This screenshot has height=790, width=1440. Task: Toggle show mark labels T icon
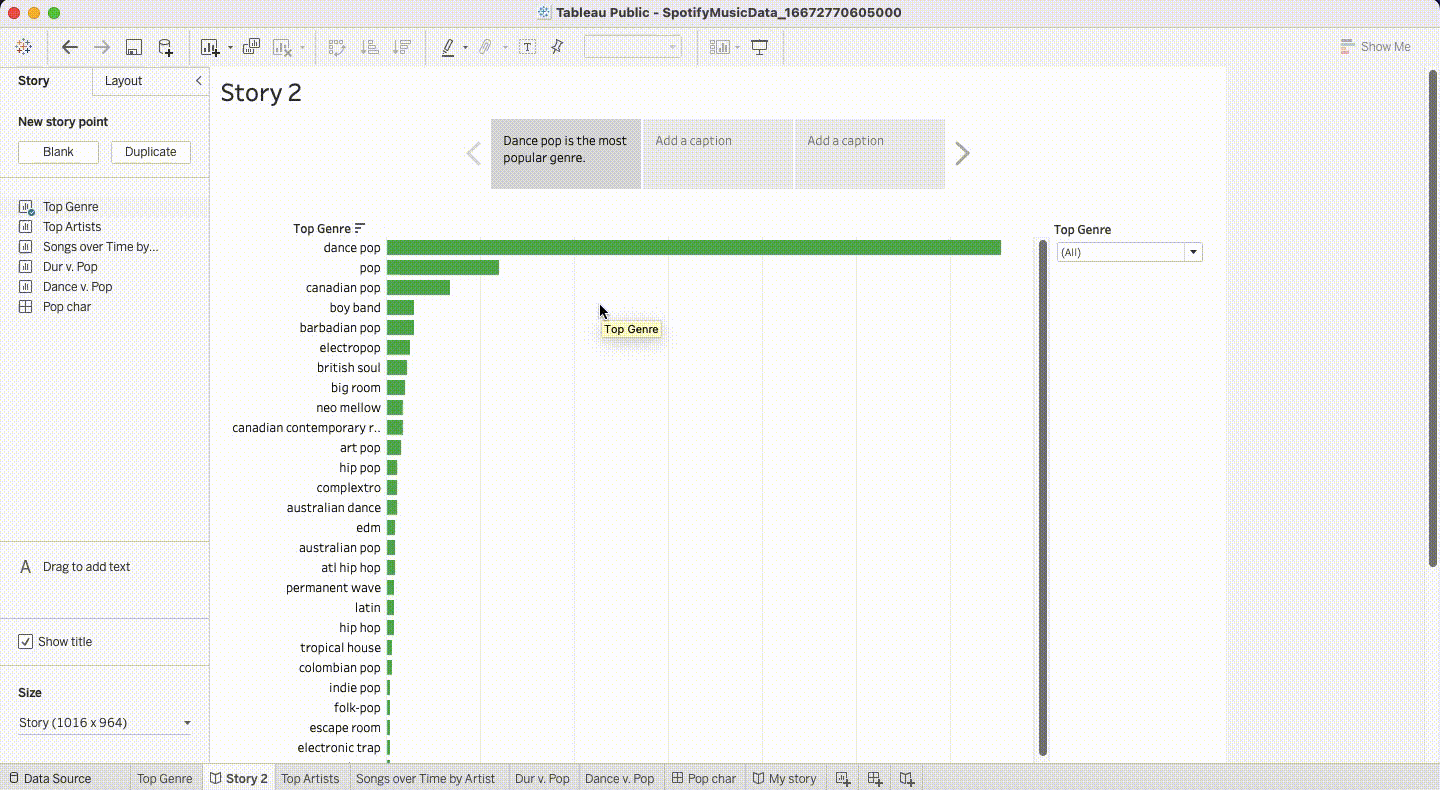pyautogui.click(x=527, y=47)
